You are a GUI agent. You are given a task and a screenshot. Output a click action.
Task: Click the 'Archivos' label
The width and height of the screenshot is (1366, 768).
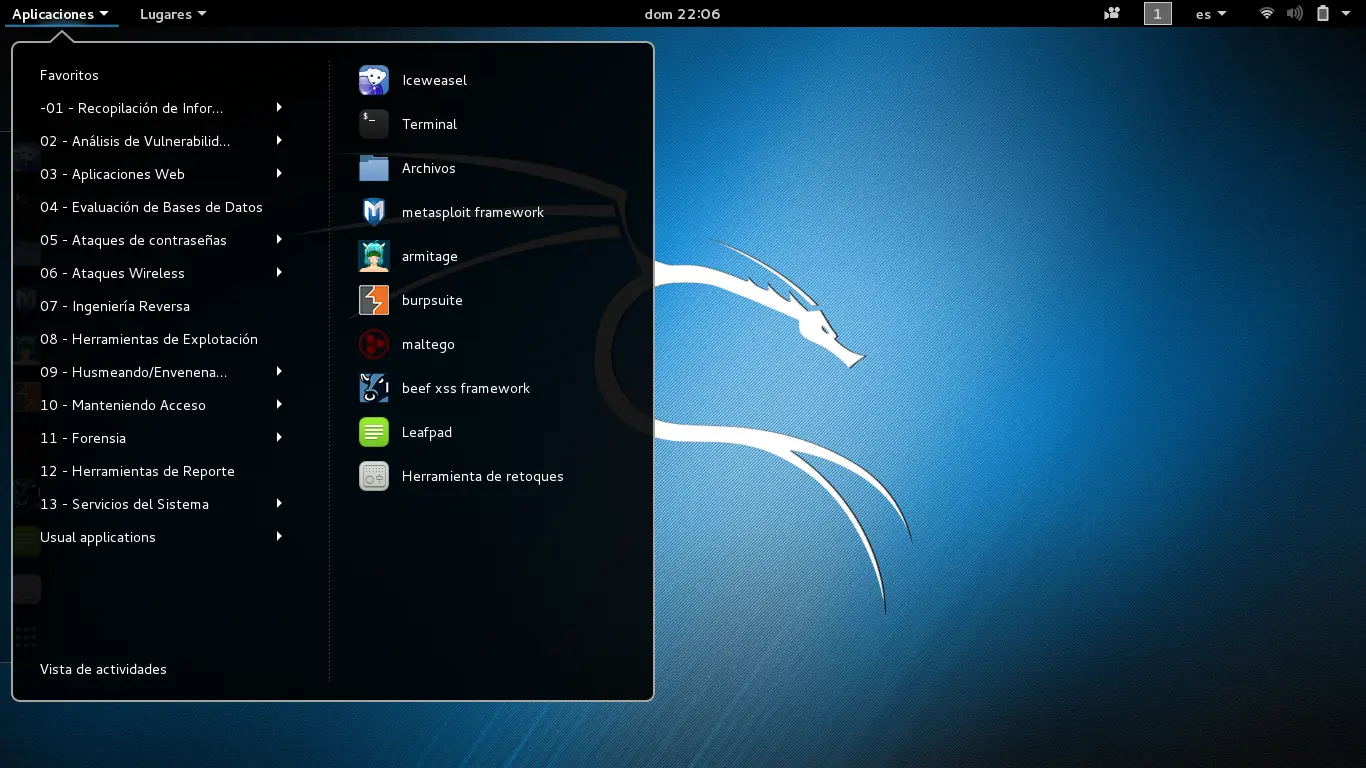point(429,168)
